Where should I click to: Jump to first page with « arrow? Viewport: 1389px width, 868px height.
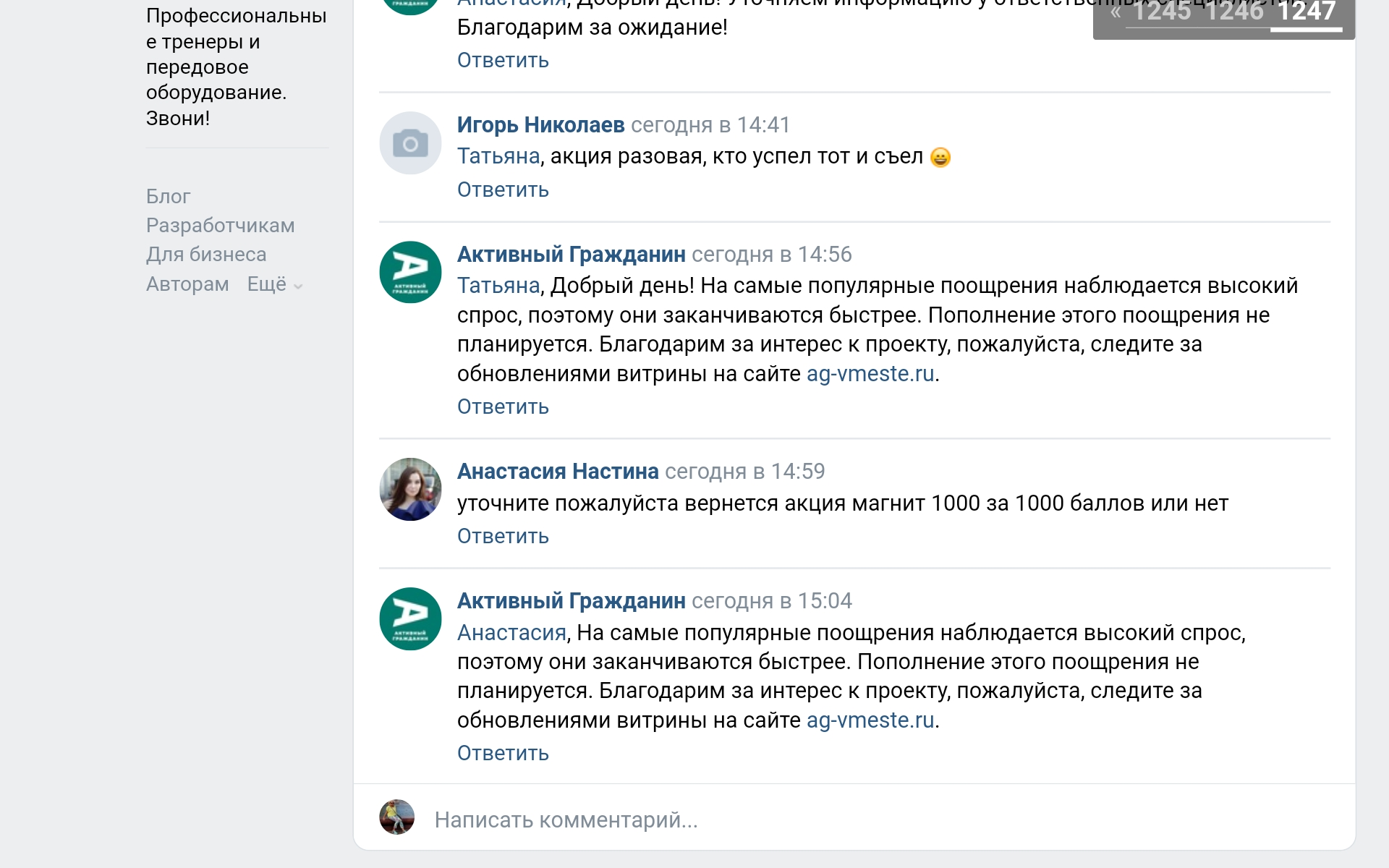pyautogui.click(x=1116, y=12)
